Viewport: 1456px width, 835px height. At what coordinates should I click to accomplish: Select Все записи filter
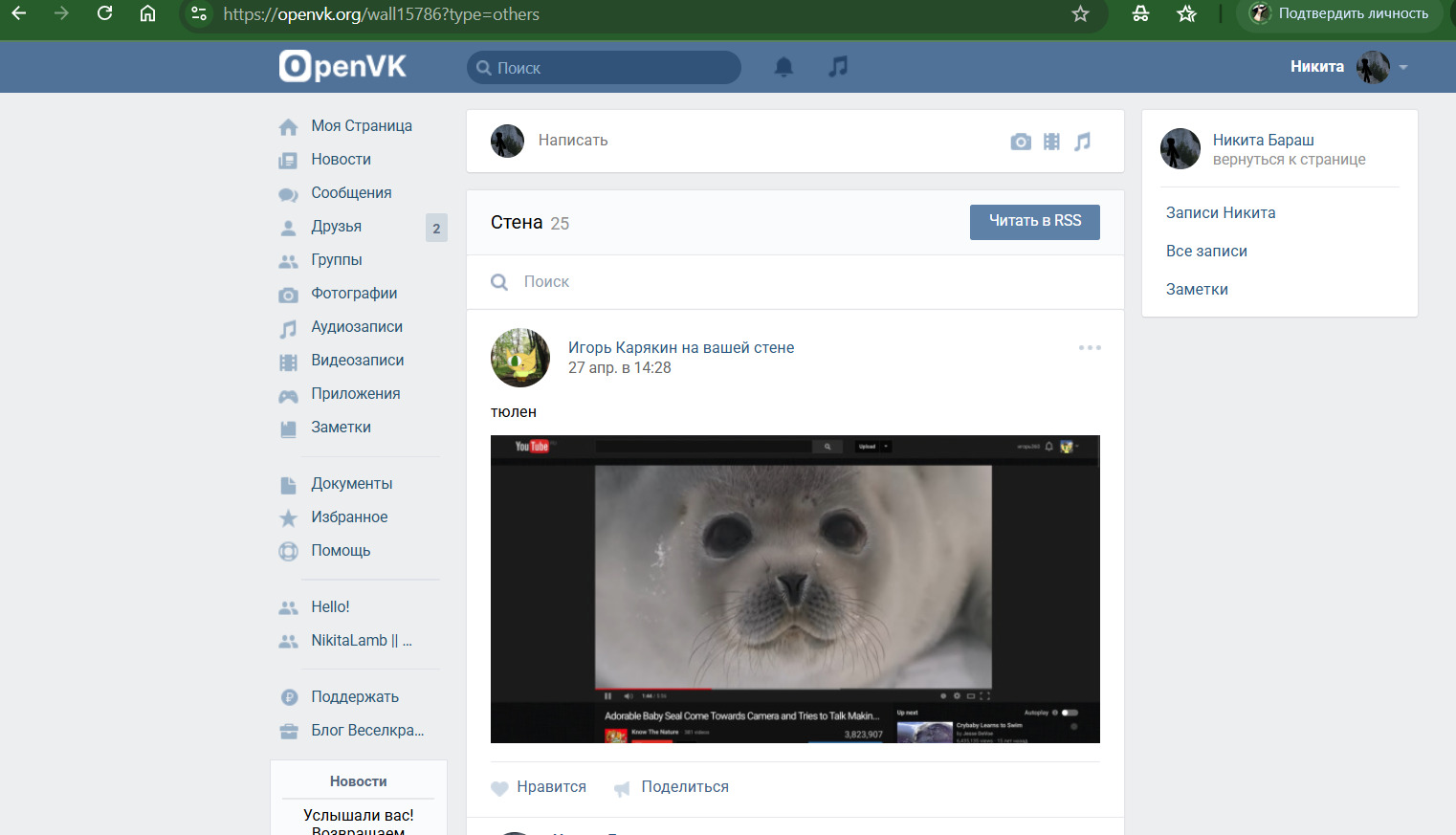coord(1206,251)
